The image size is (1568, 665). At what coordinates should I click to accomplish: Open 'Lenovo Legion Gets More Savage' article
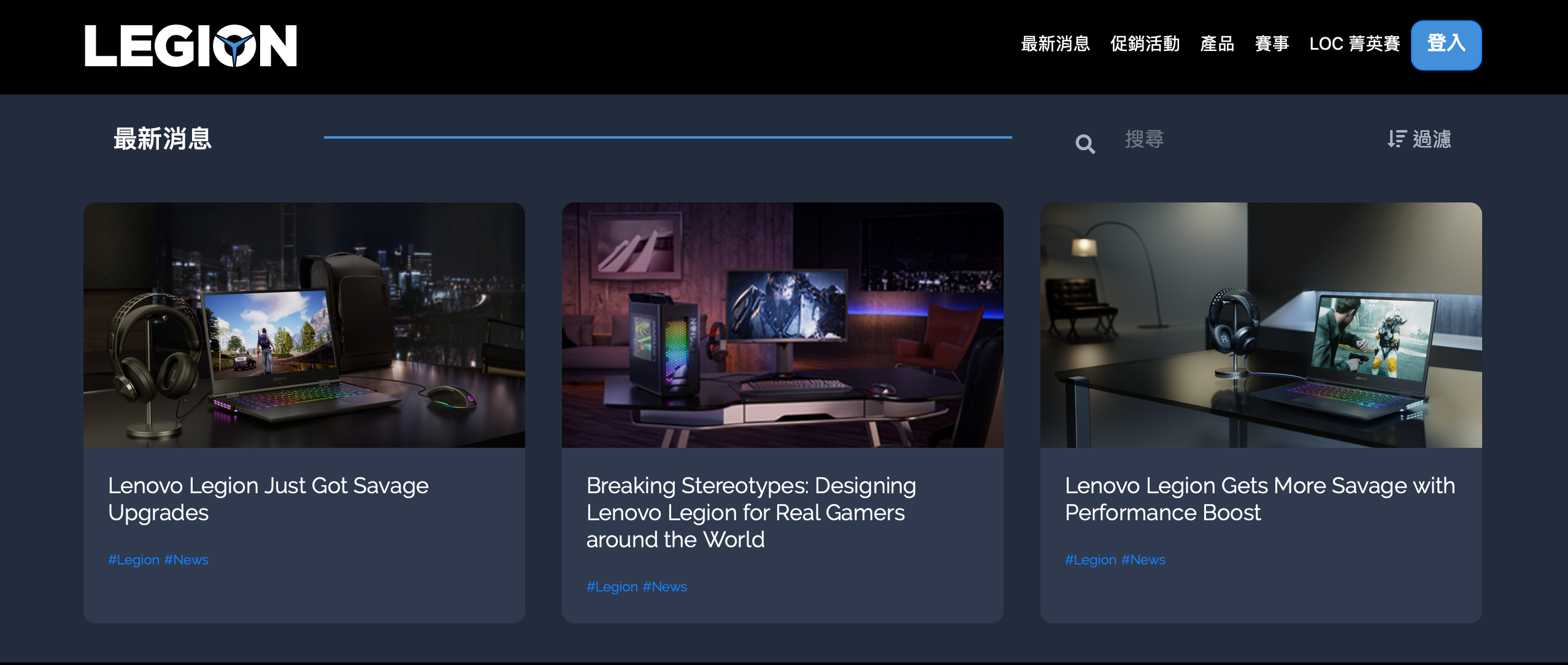1260,499
